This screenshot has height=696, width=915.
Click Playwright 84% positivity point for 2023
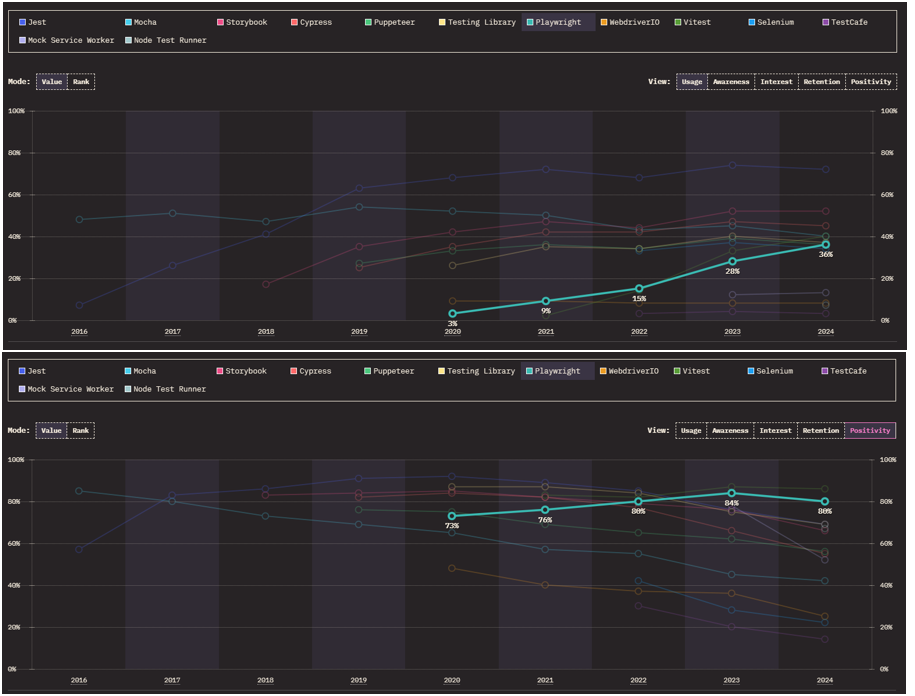tap(732, 493)
